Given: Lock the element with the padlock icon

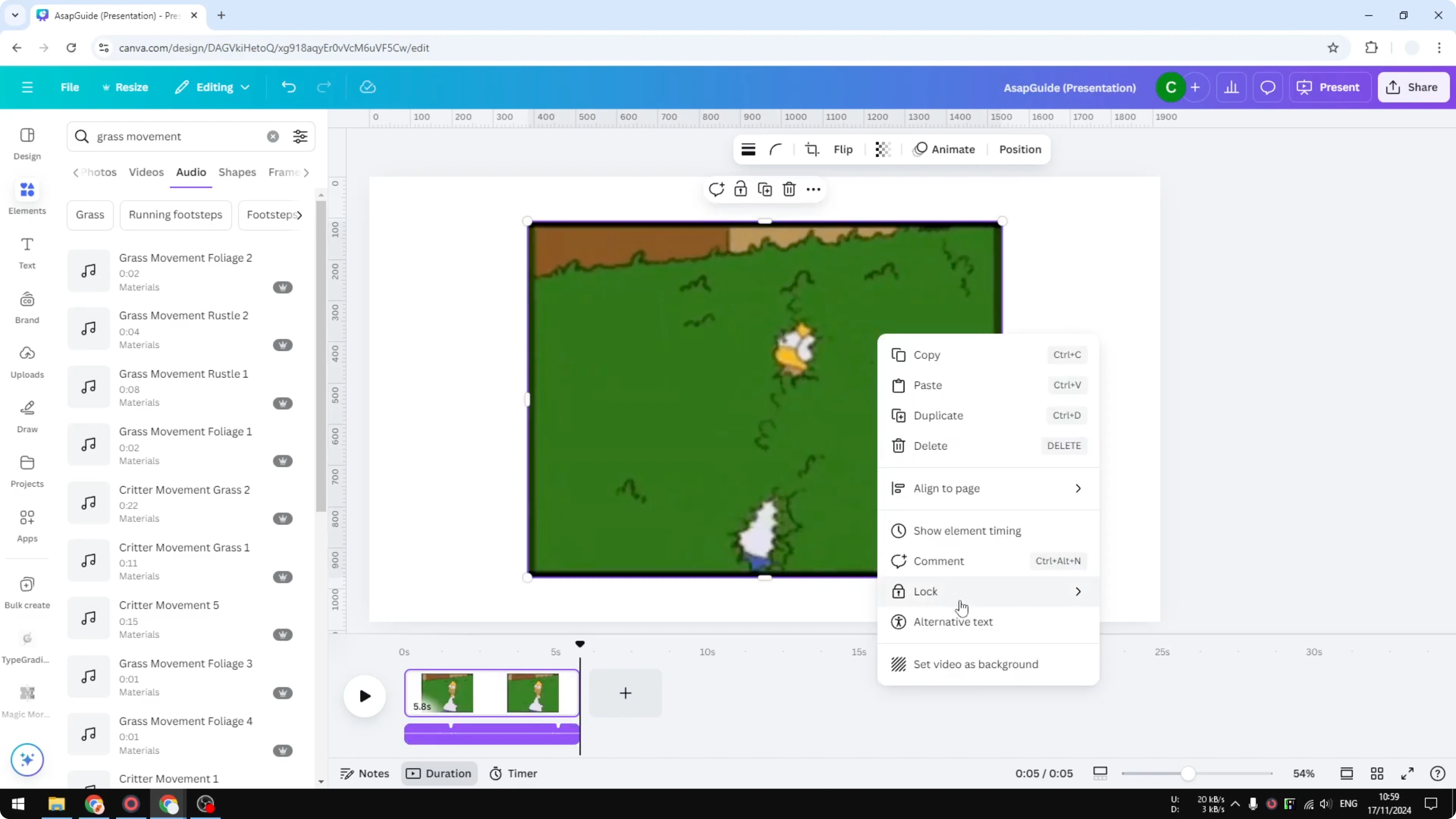Looking at the screenshot, I should 740,189.
